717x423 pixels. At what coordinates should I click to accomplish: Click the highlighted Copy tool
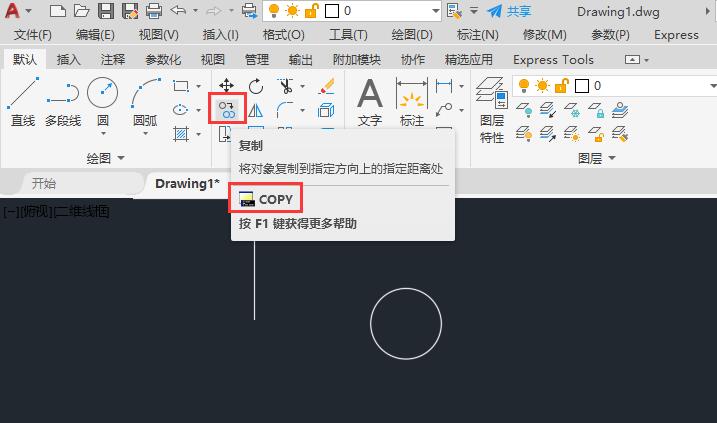[227, 109]
